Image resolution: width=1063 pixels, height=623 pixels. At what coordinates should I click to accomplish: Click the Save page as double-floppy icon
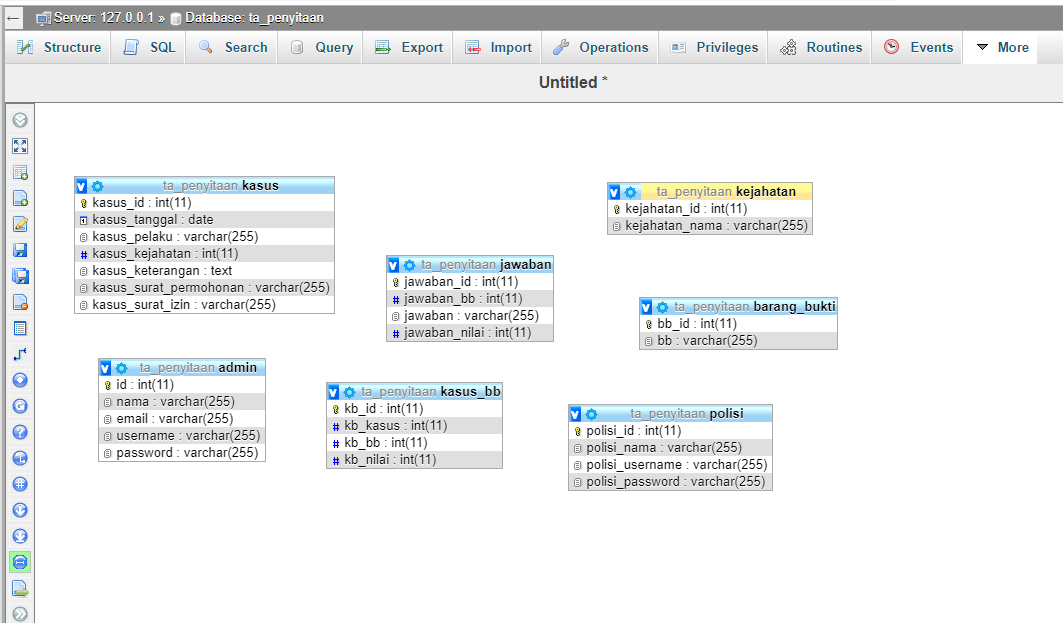(20, 276)
